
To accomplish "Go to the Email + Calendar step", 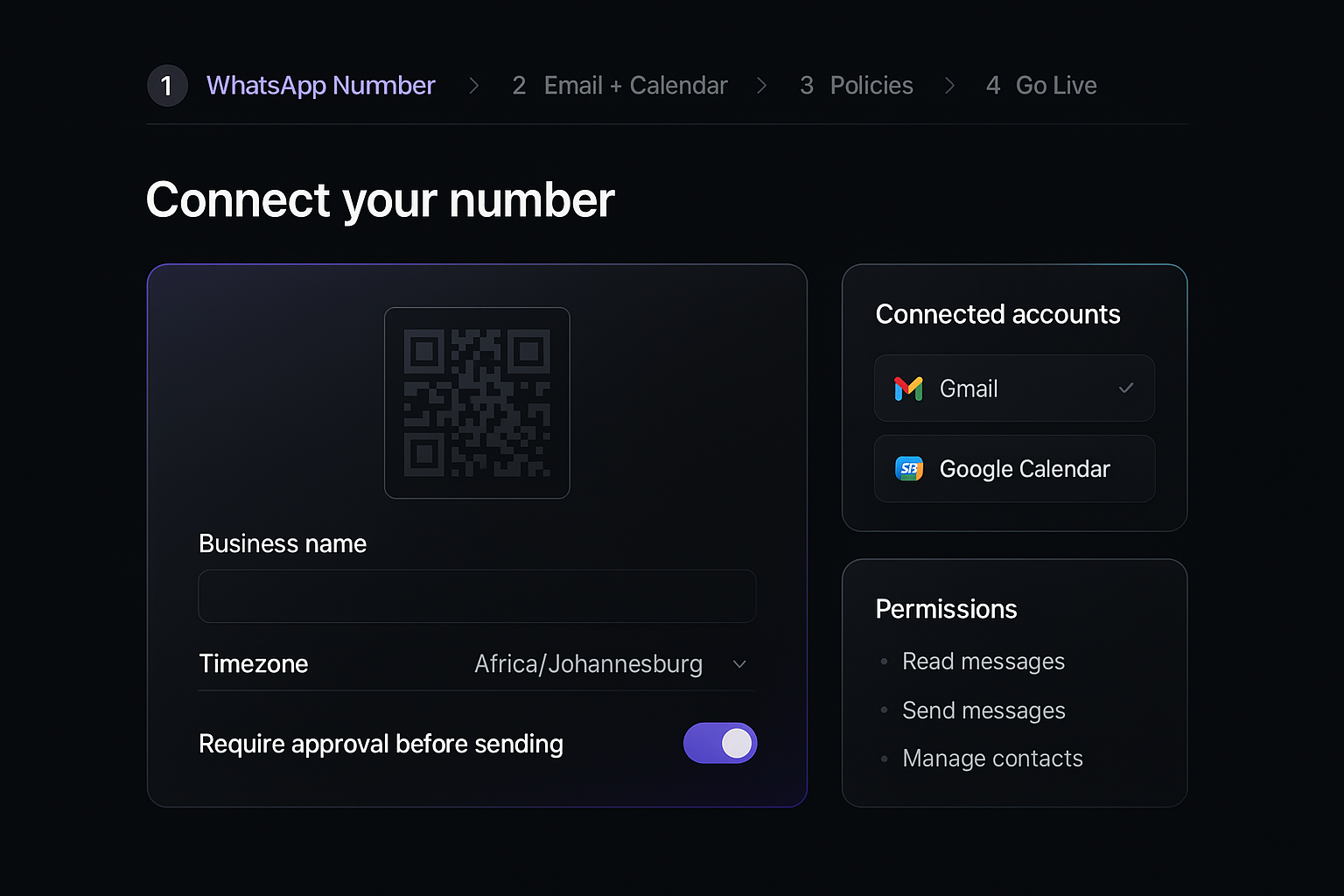I will (634, 86).
